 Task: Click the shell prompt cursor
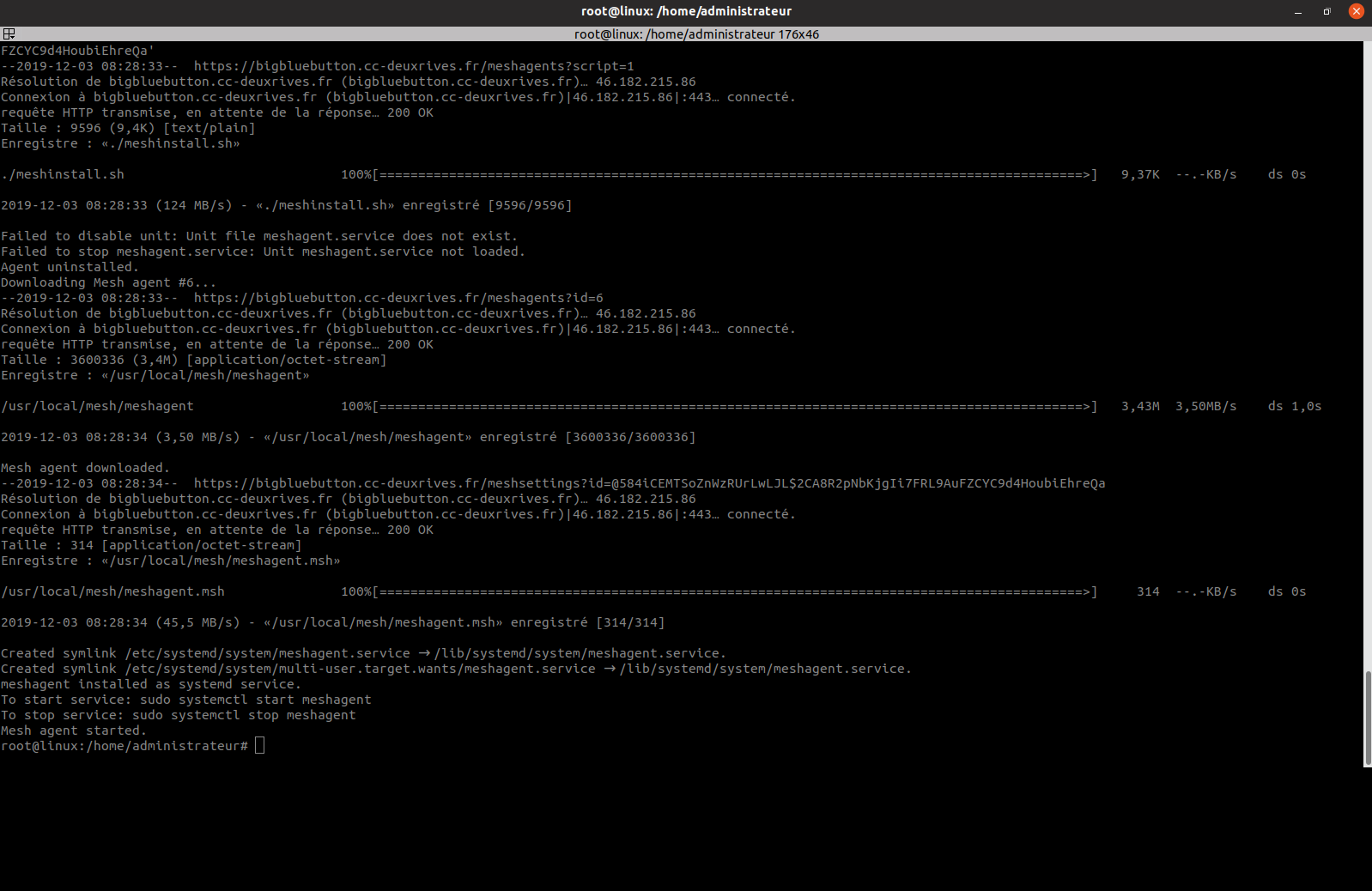pos(259,745)
